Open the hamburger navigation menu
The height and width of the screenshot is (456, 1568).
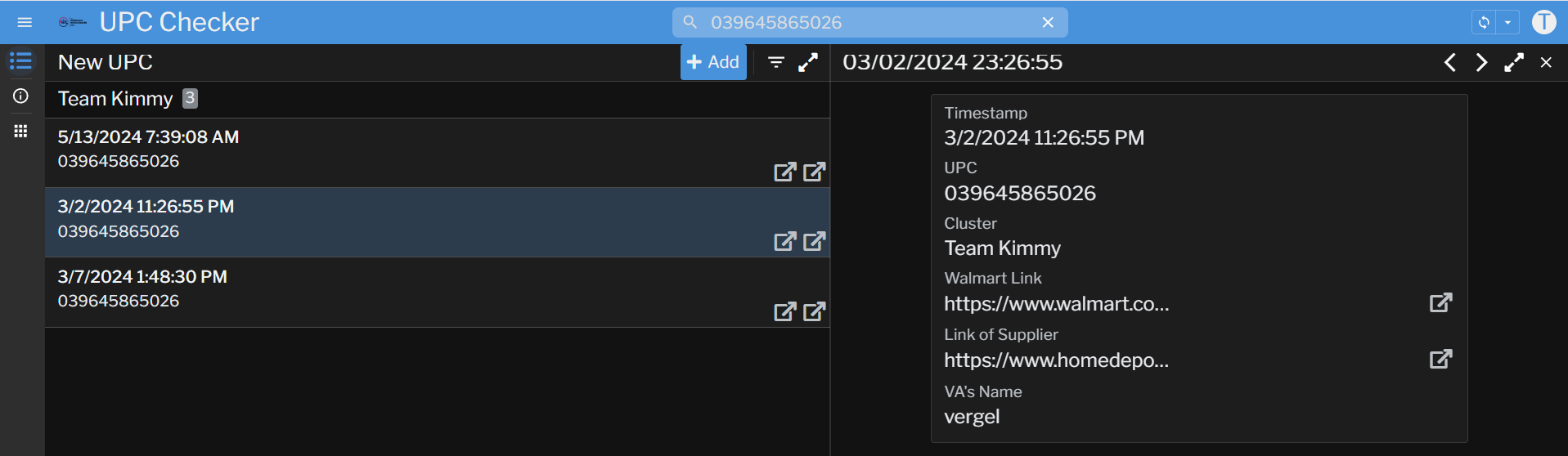coord(25,22)
